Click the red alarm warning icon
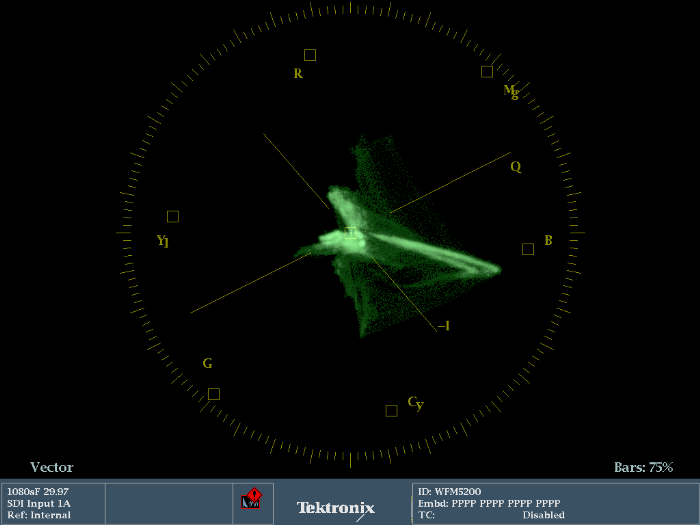Screen dimensions: 700x525 click(x=252, y=498)
